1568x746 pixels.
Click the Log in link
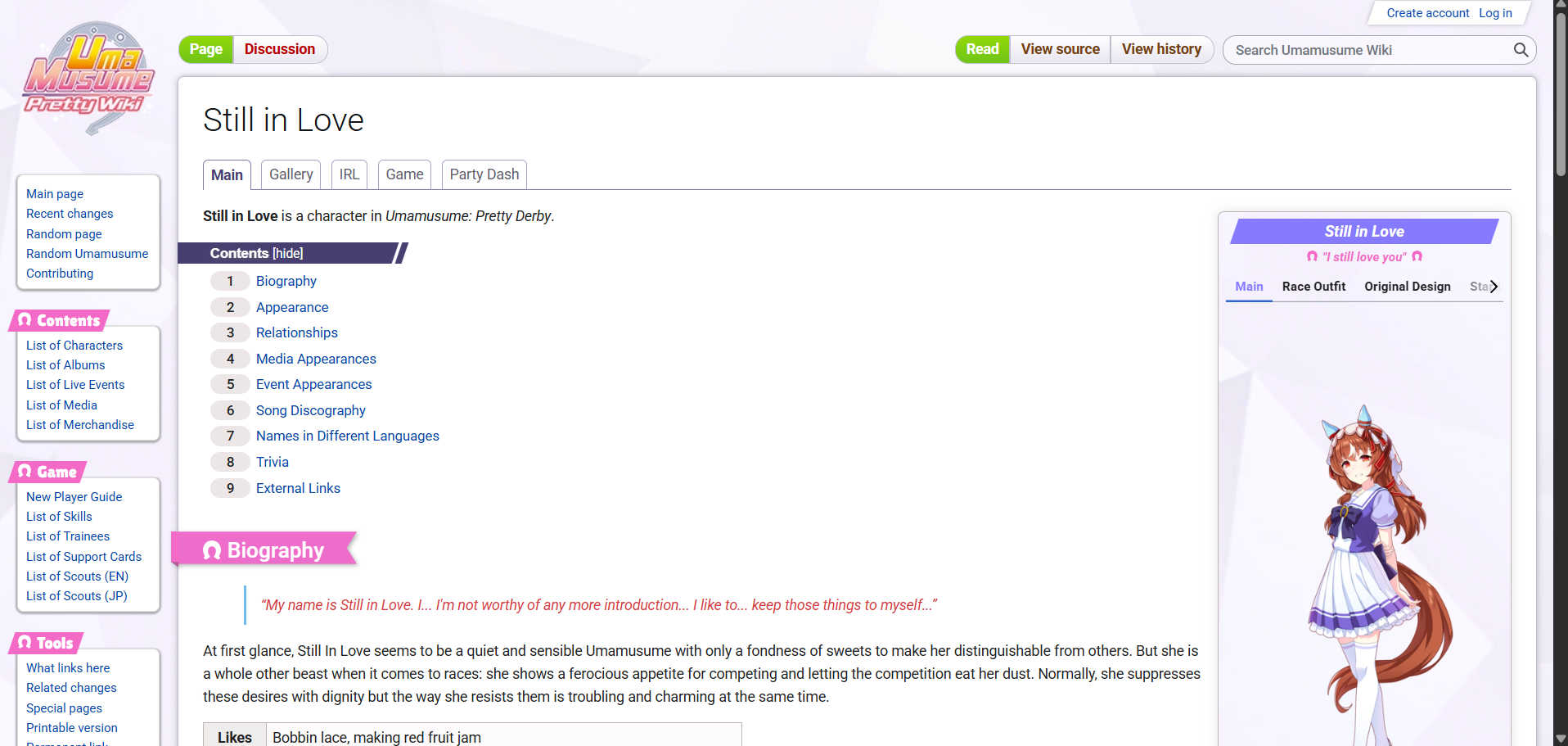pyautogui.click(x=1495, y=13)
